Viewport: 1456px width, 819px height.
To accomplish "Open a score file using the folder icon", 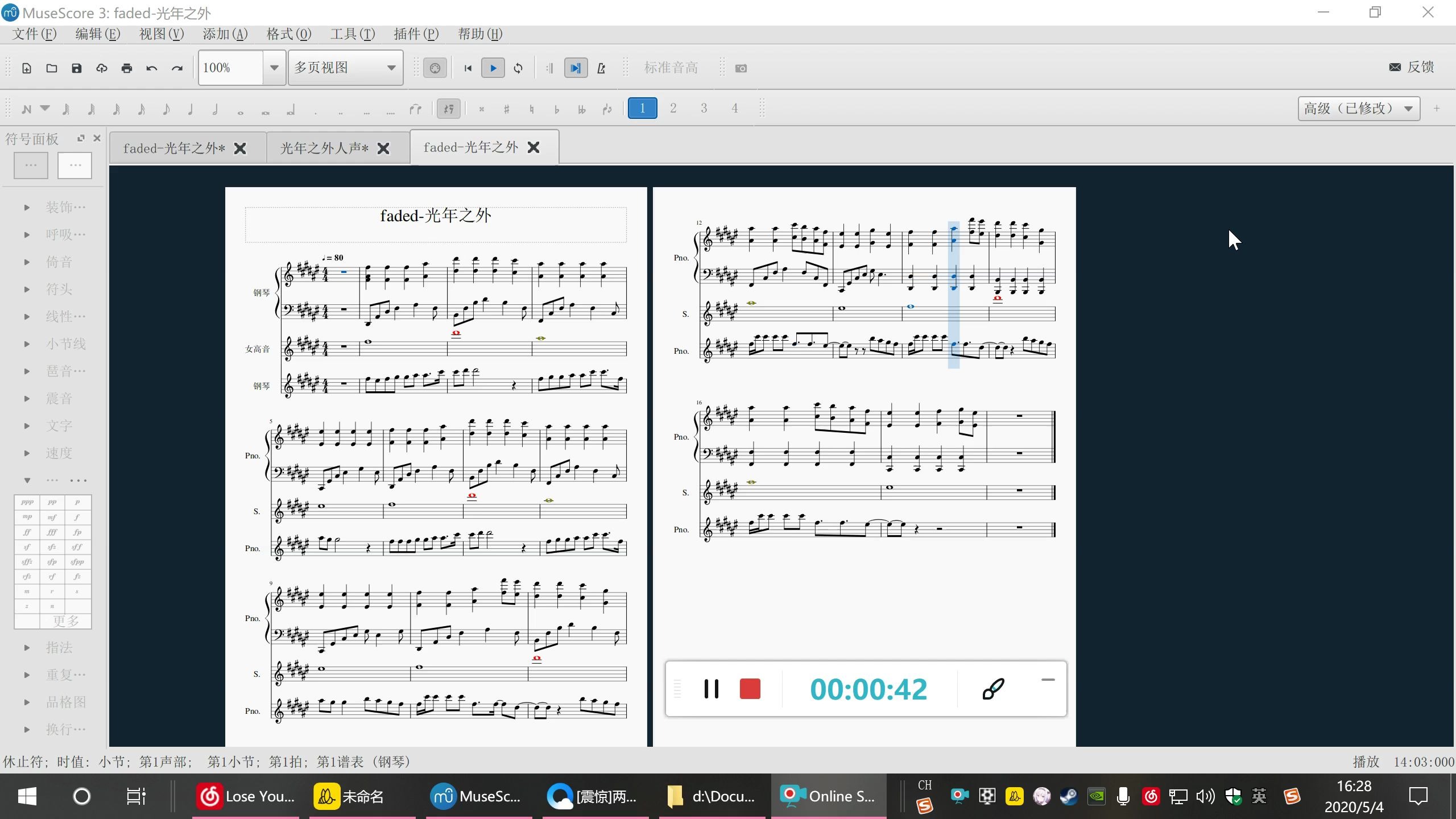I will (x=52, y=68).
